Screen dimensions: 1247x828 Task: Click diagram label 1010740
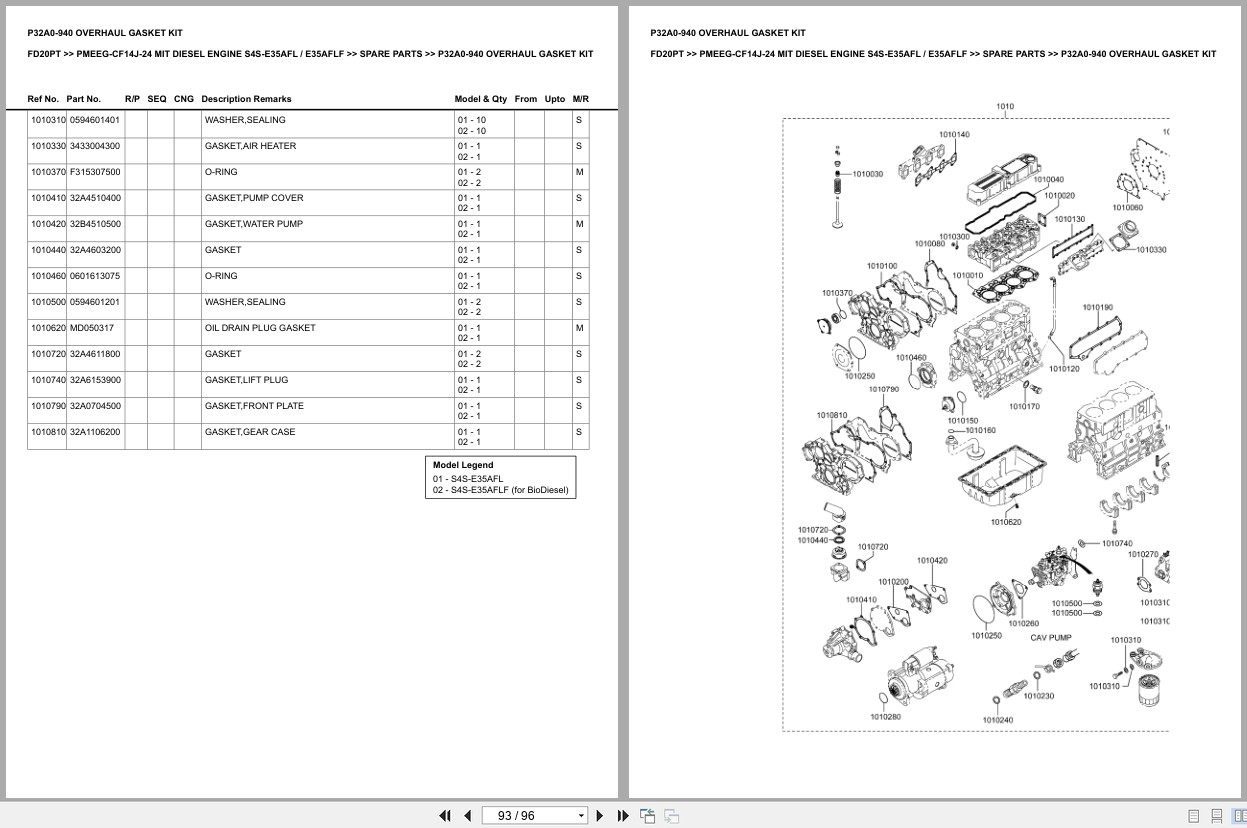click(x=1117, y=544)
